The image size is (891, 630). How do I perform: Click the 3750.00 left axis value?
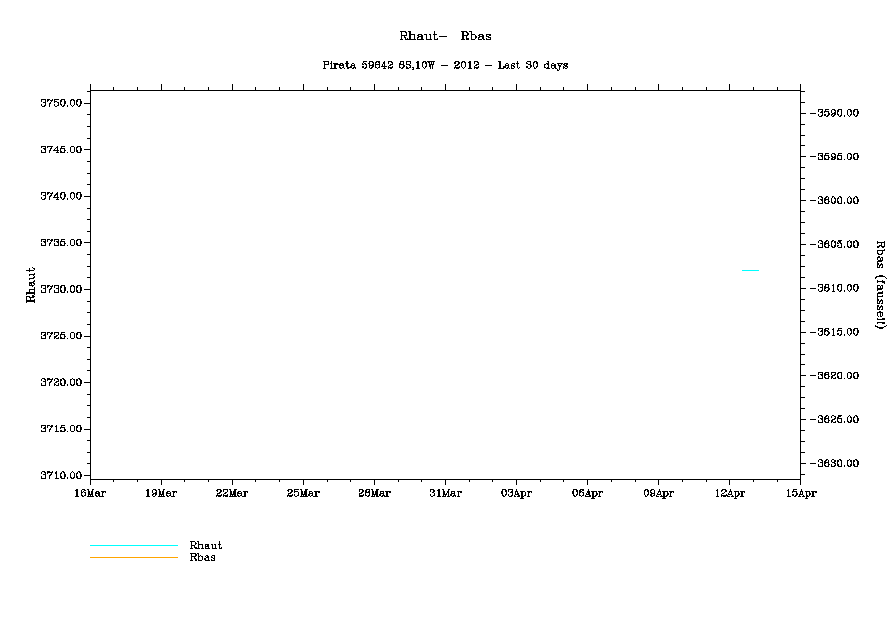coord(61,103)
